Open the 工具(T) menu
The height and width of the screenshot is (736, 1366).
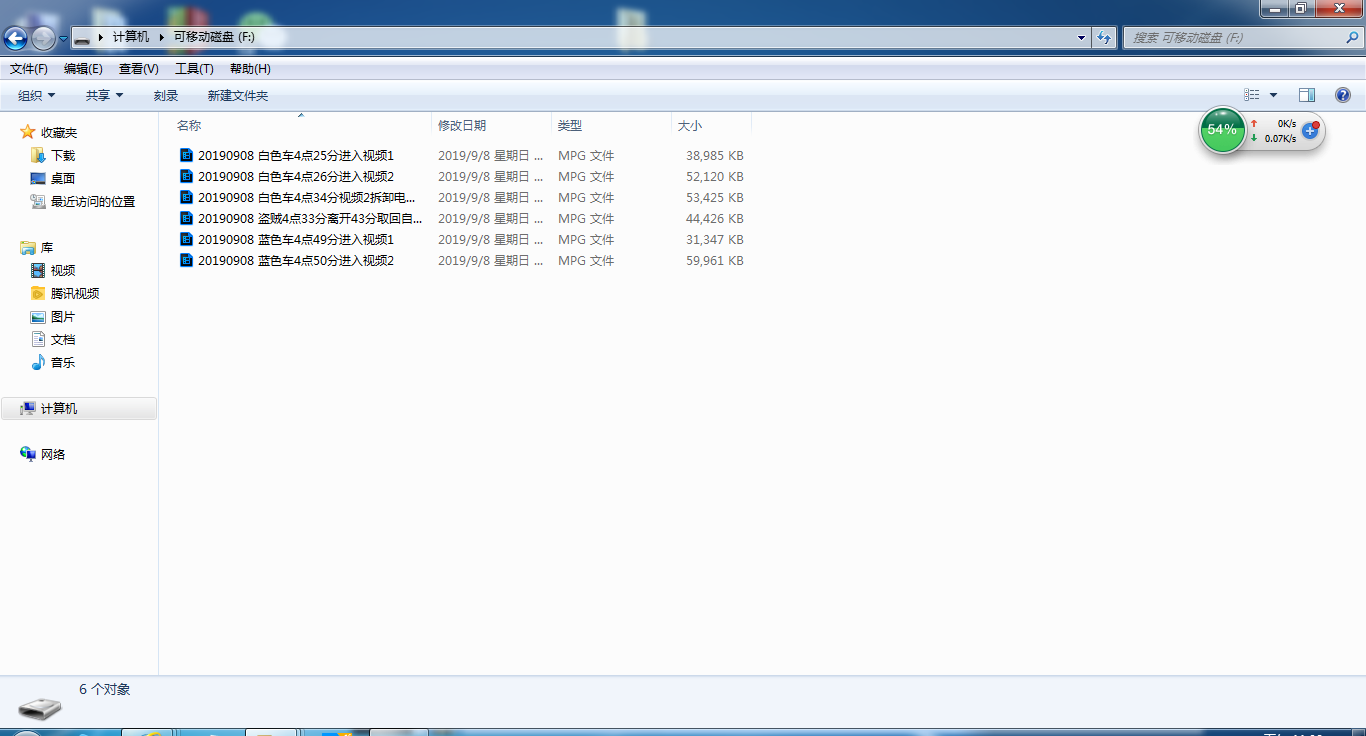click(x=194, y=69)
